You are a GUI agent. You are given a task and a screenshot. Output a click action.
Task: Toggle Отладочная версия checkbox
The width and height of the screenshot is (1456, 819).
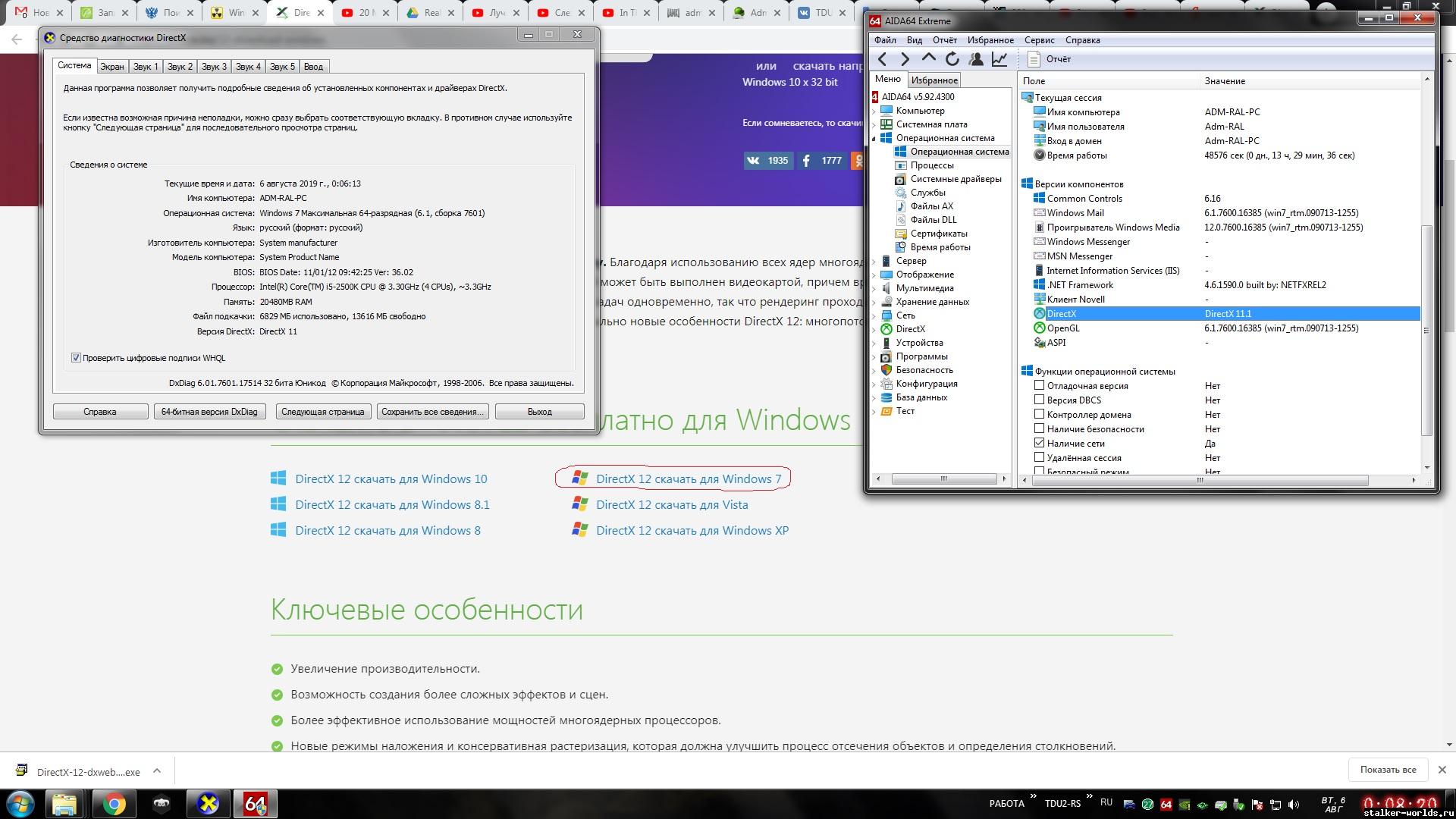(x=1039, y=385)
